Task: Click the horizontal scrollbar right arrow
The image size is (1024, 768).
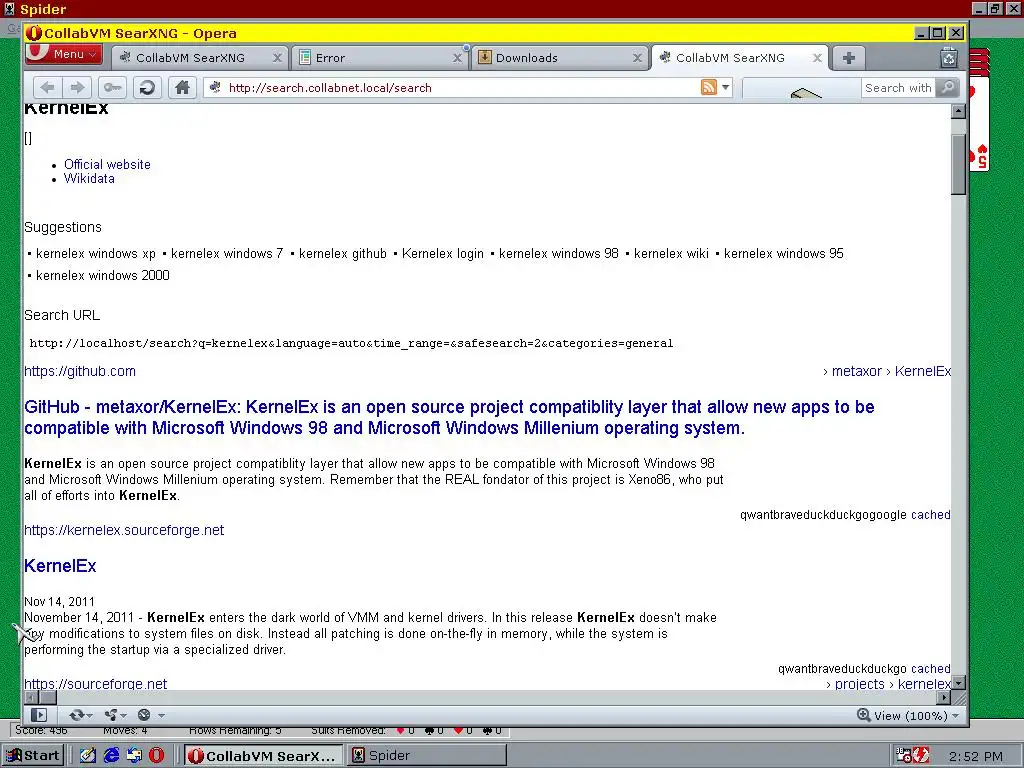Action: pyautogui.click(x=943, y=697)
